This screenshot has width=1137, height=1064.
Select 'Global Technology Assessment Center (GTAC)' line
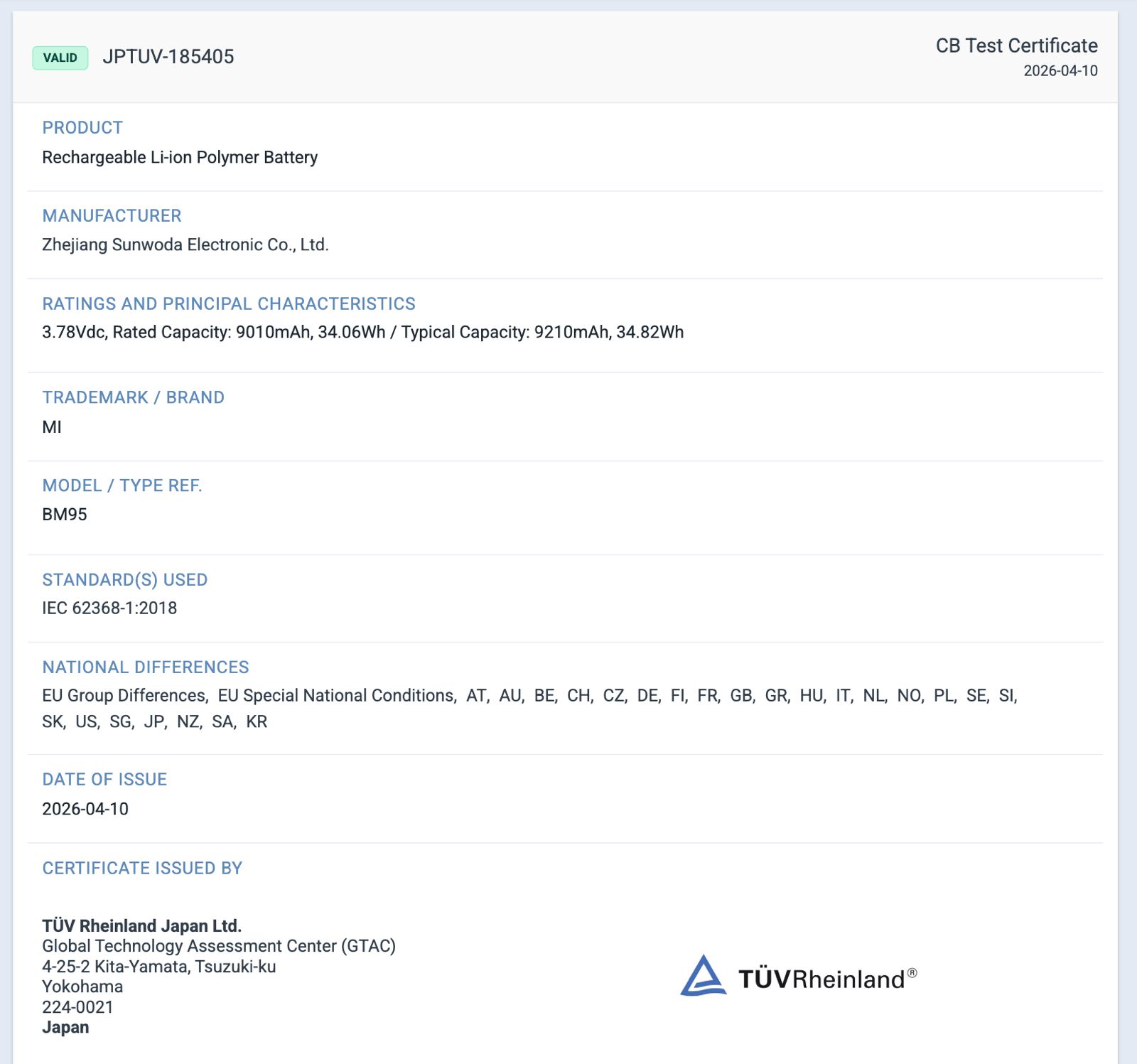tap(219, 946)
